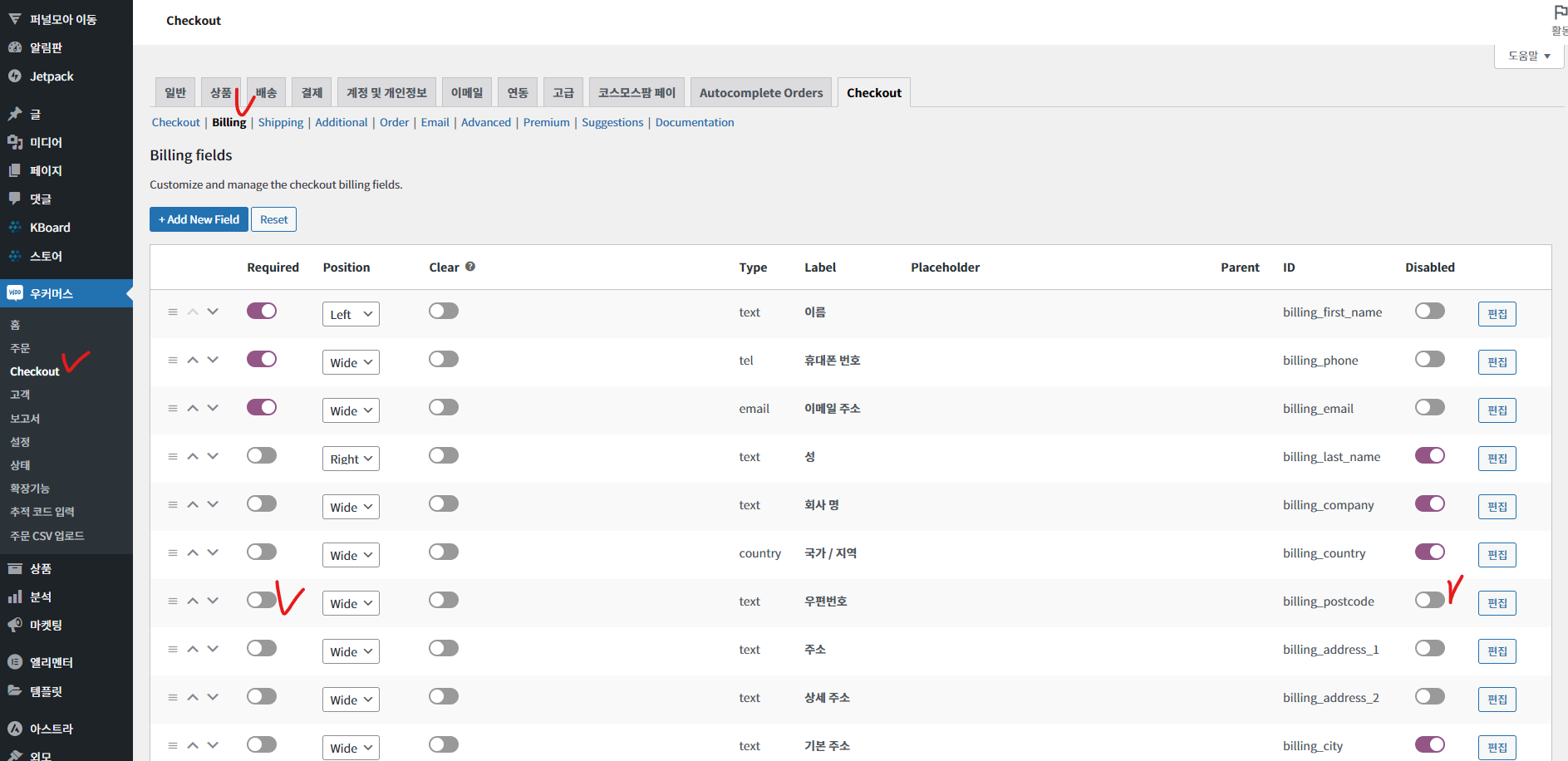The image size is (1568, 761).
Task: Toggle Clear switch for billing_phone row
Action: coord(444,359)
